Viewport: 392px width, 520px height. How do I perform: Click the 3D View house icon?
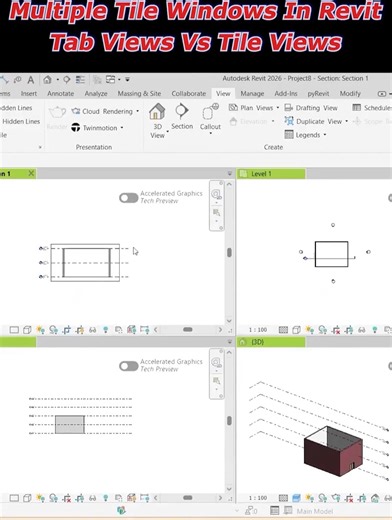coord(157,111)
